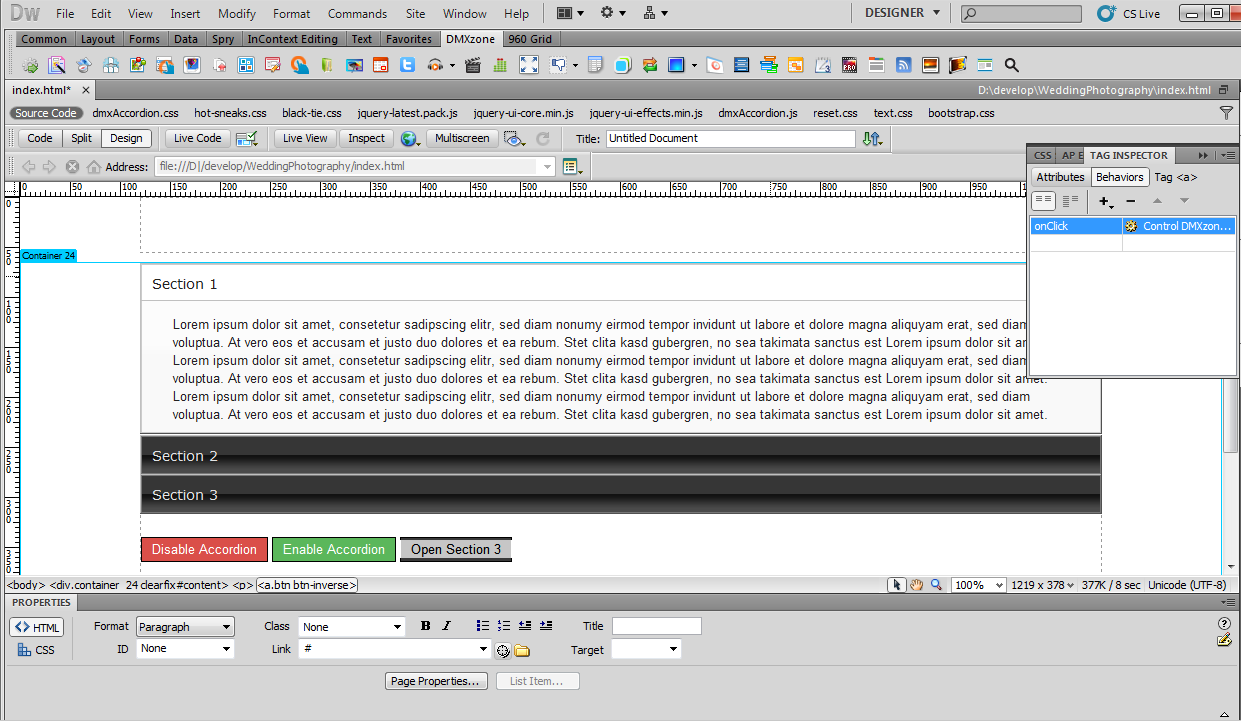Image resolution: width=1241 pixels, height=721 pixels.
Task: Remove the behavior with minus icon
Action: 1131,201
